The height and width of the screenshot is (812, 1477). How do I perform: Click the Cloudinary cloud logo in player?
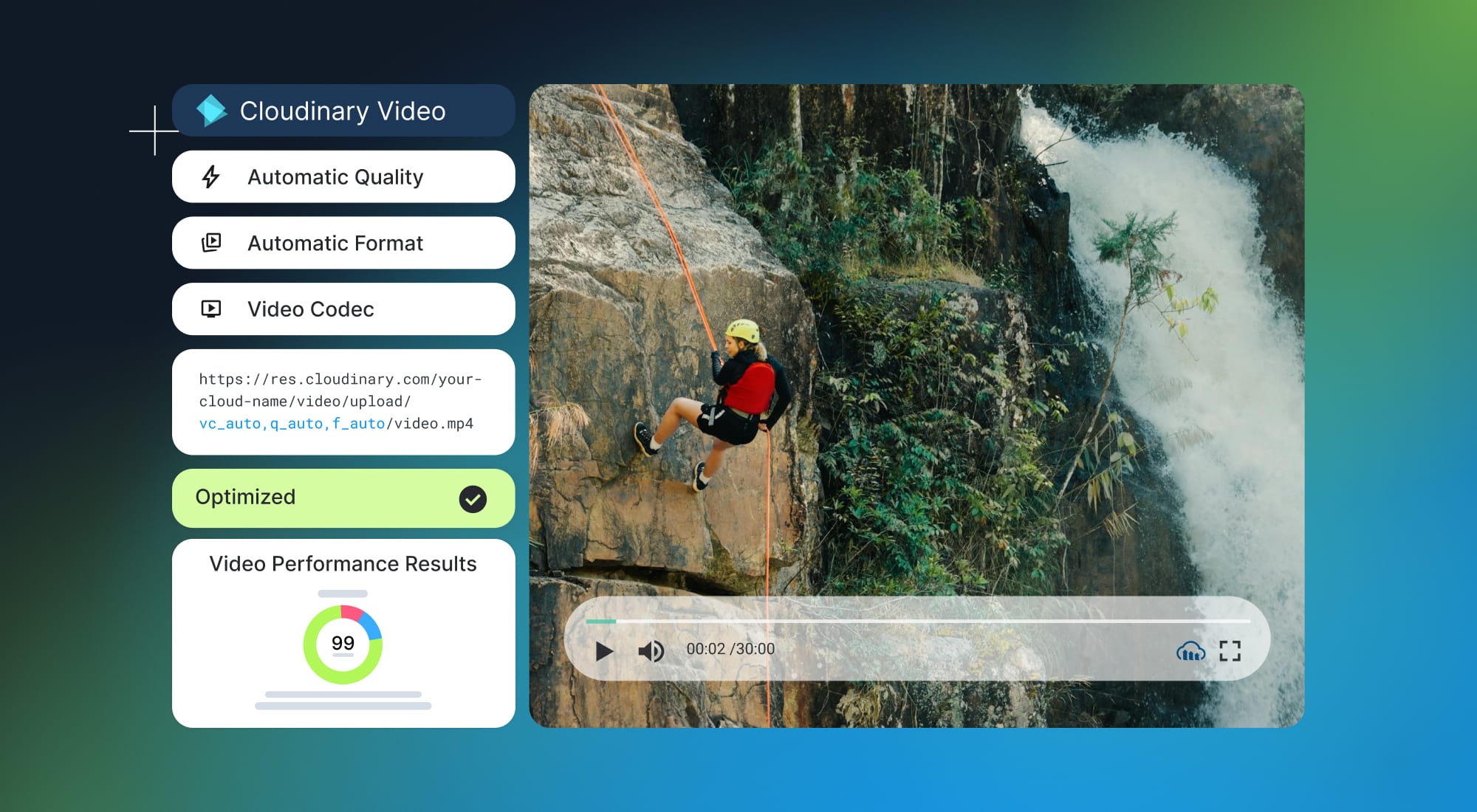pyautogui.click(x=1190, y=651)
